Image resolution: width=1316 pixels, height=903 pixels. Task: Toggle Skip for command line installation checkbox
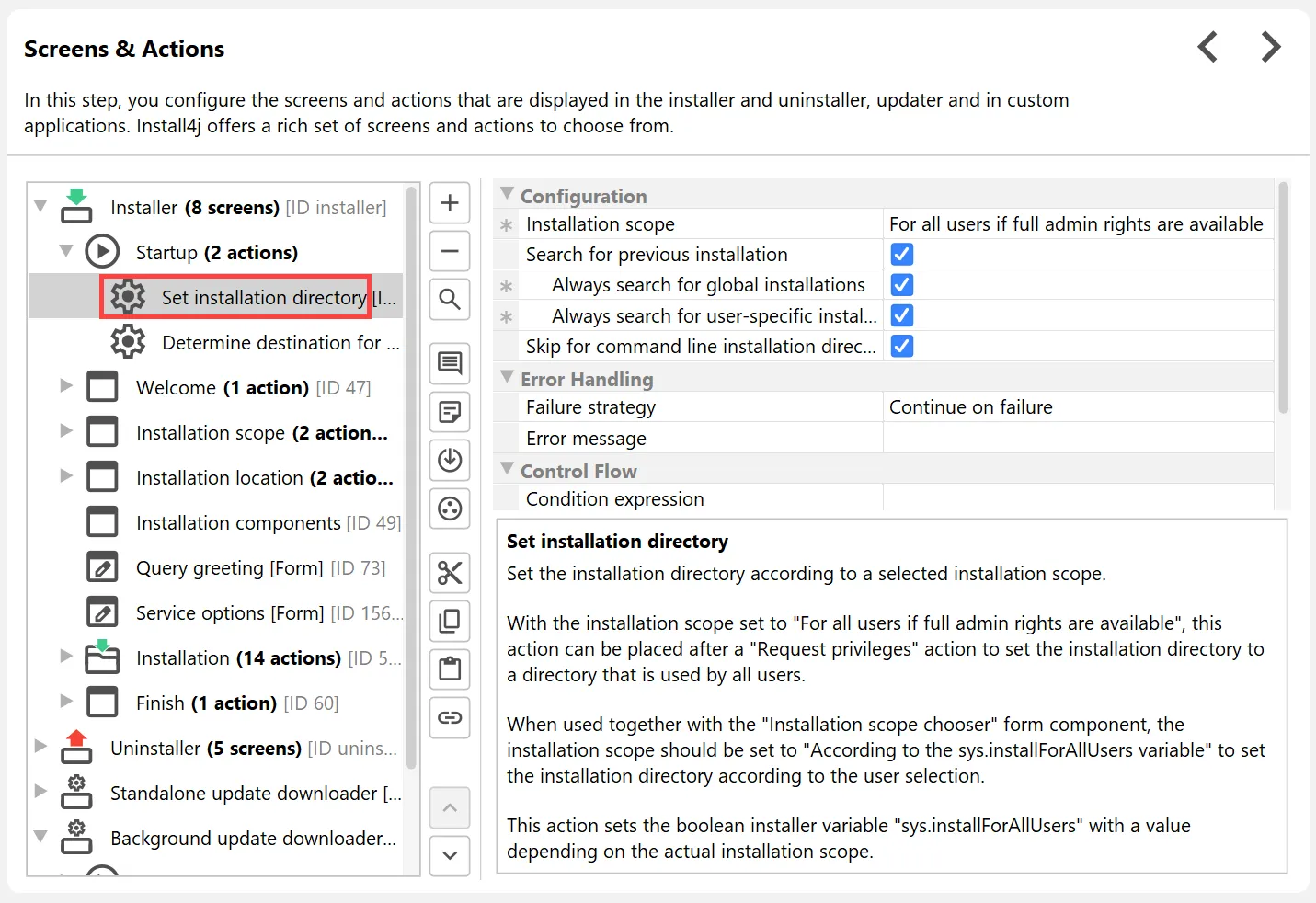pos(902,347)
